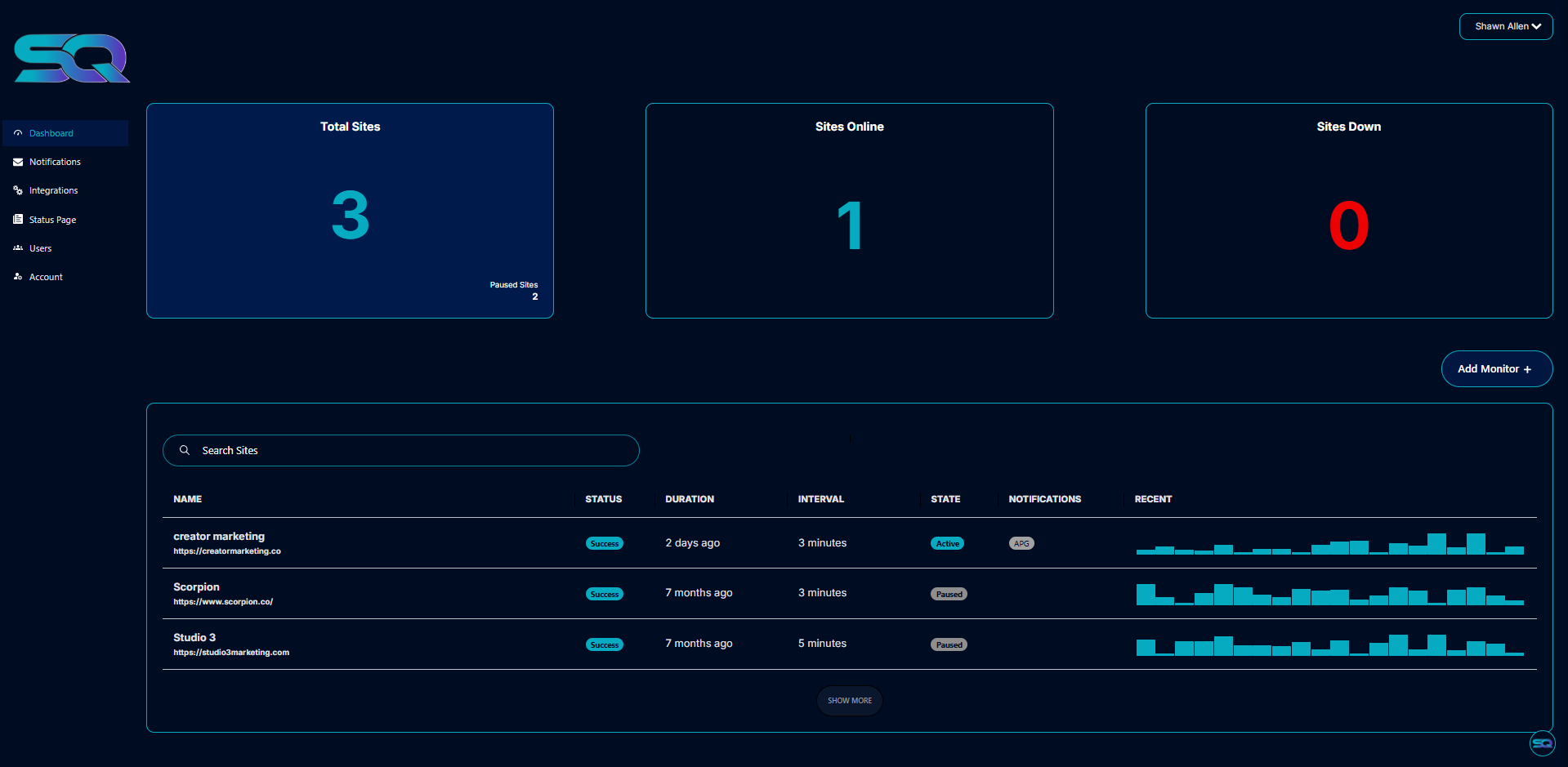
Task: Open the Dashboard menu item
Action: coord(65,133)
